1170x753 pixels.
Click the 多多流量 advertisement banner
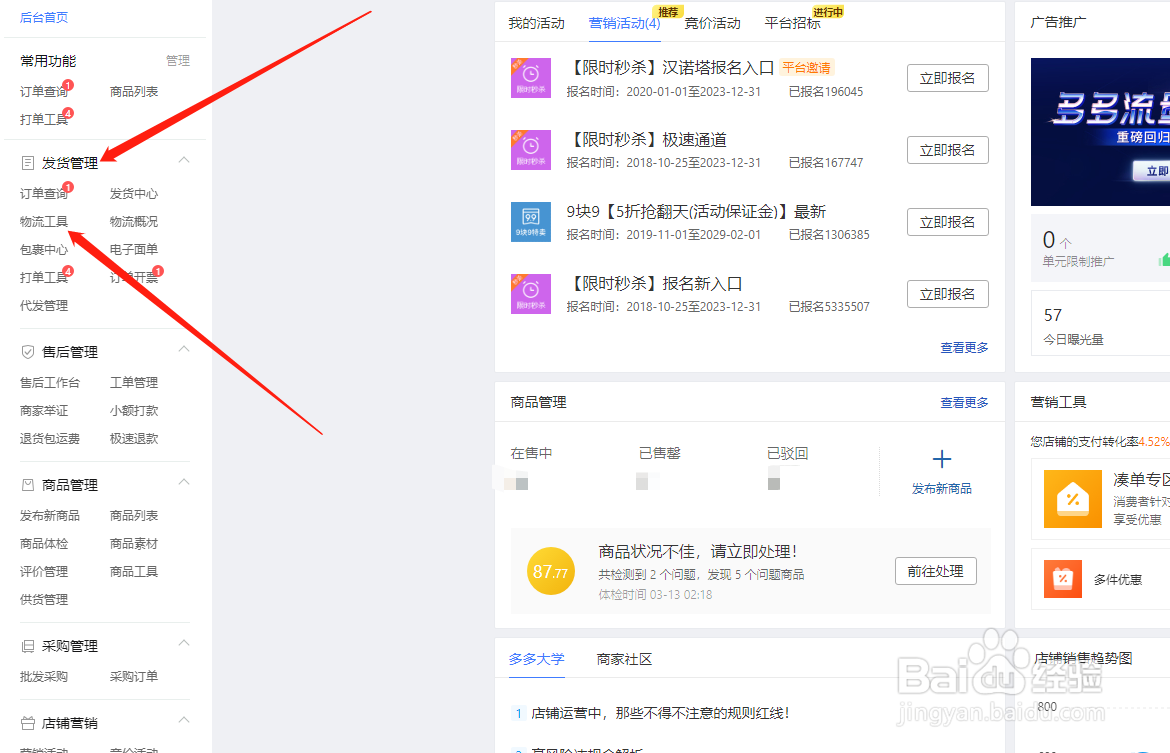pos(1100,131)
